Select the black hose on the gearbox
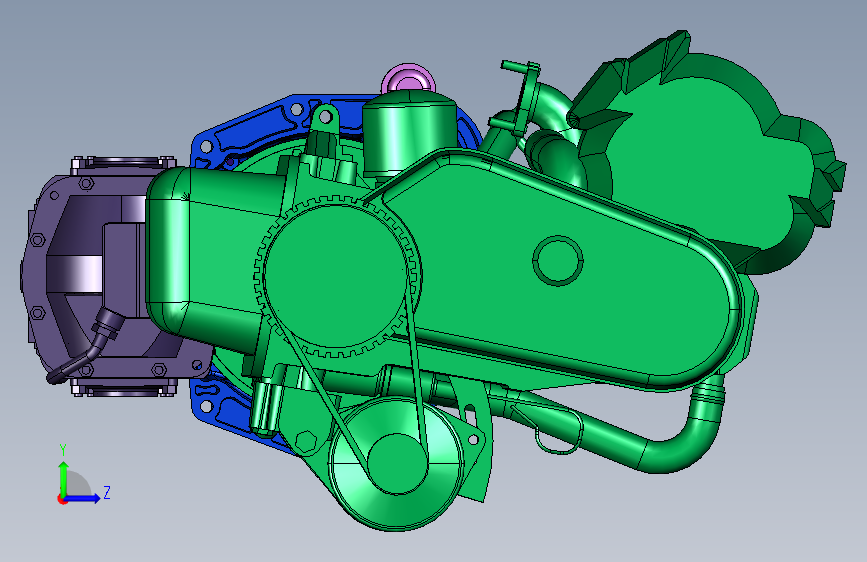Viewport: 867px width, 562px height. (86, 346)
